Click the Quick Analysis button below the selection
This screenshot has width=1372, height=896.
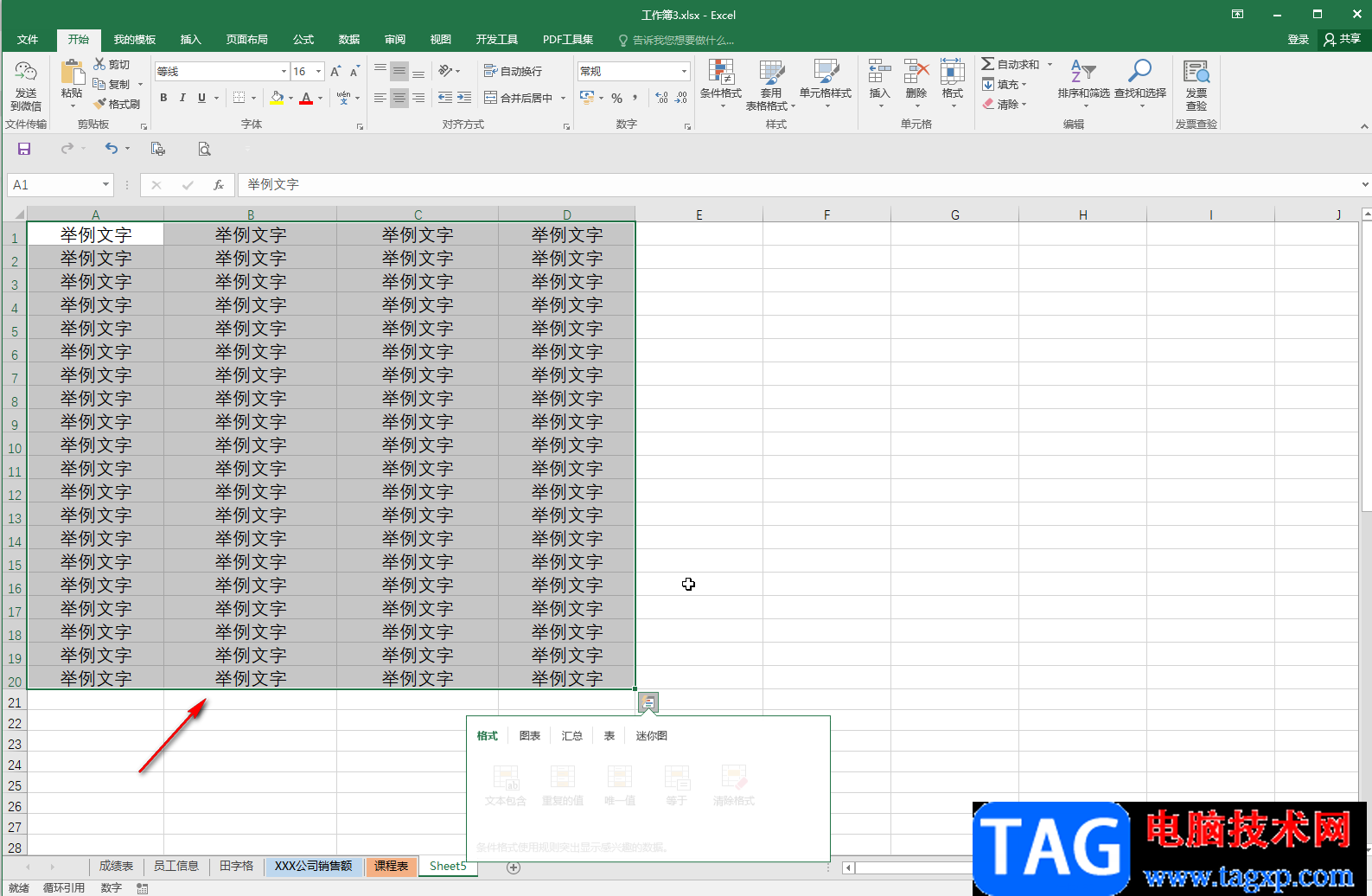pos(648,702)
